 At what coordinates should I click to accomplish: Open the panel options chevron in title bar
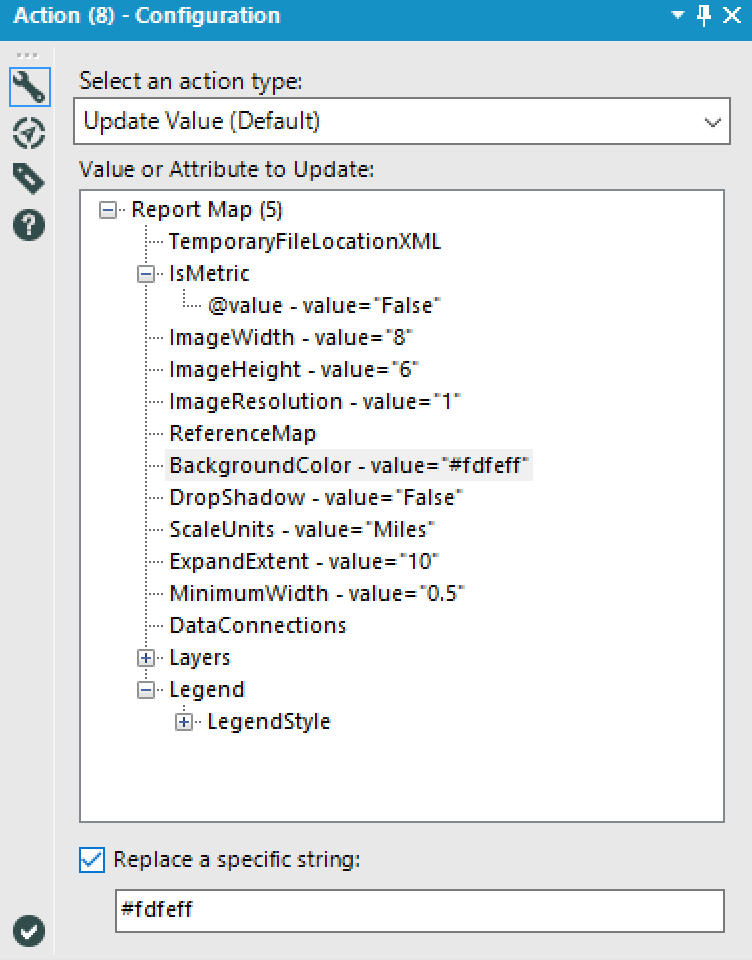point(679,15)
